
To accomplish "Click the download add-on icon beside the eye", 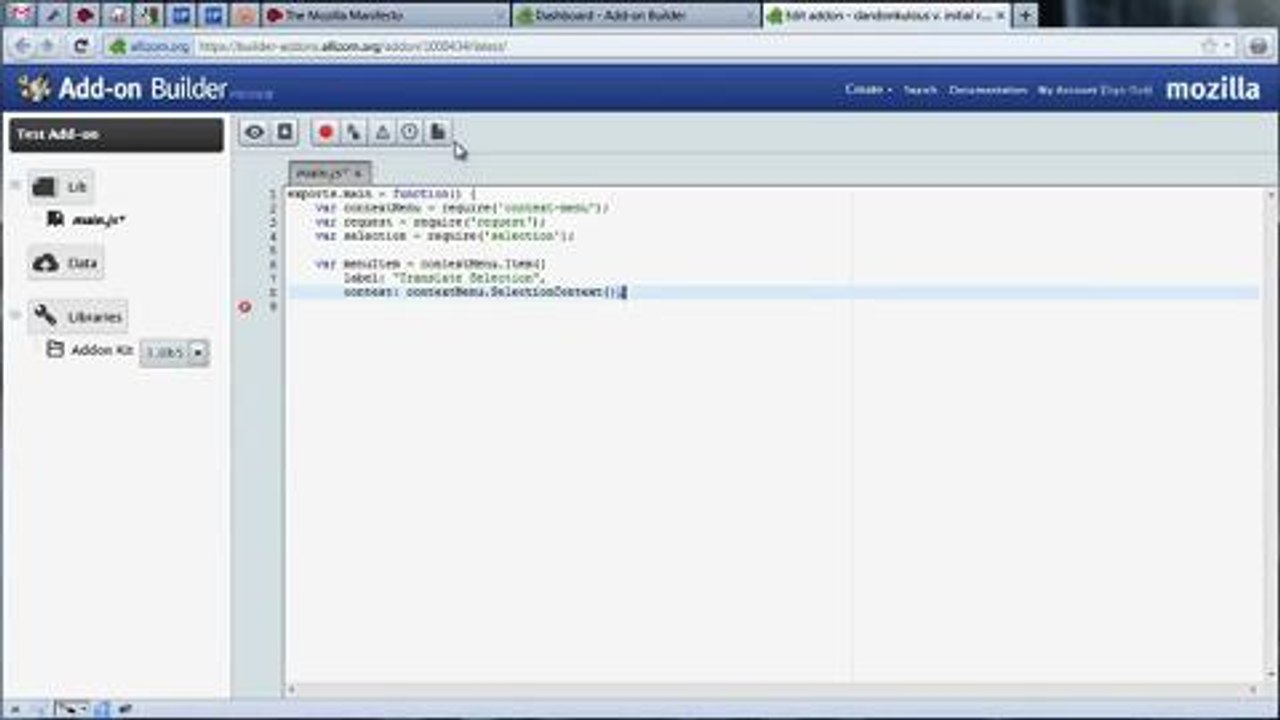I will pos(285,132).
